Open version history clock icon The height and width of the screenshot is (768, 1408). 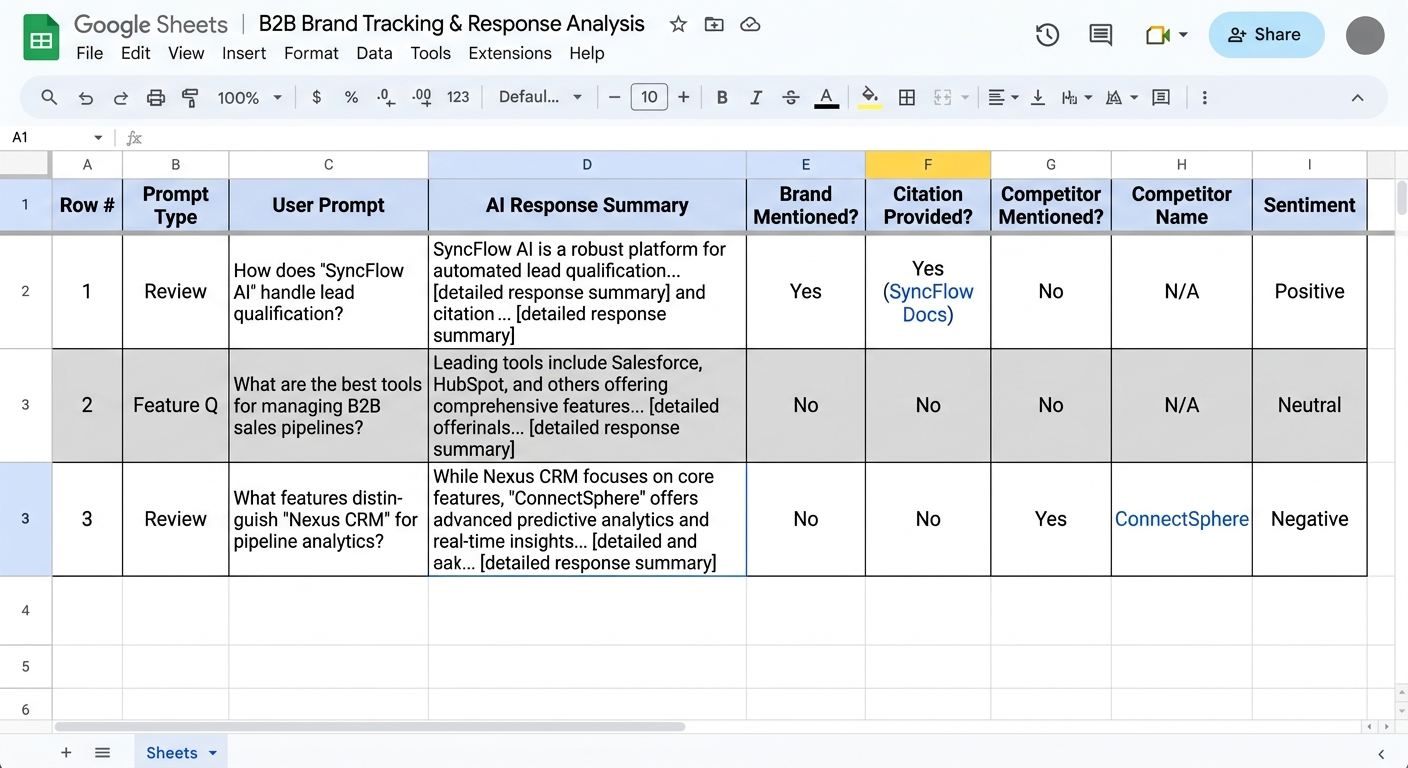[x=1047, y=34]
